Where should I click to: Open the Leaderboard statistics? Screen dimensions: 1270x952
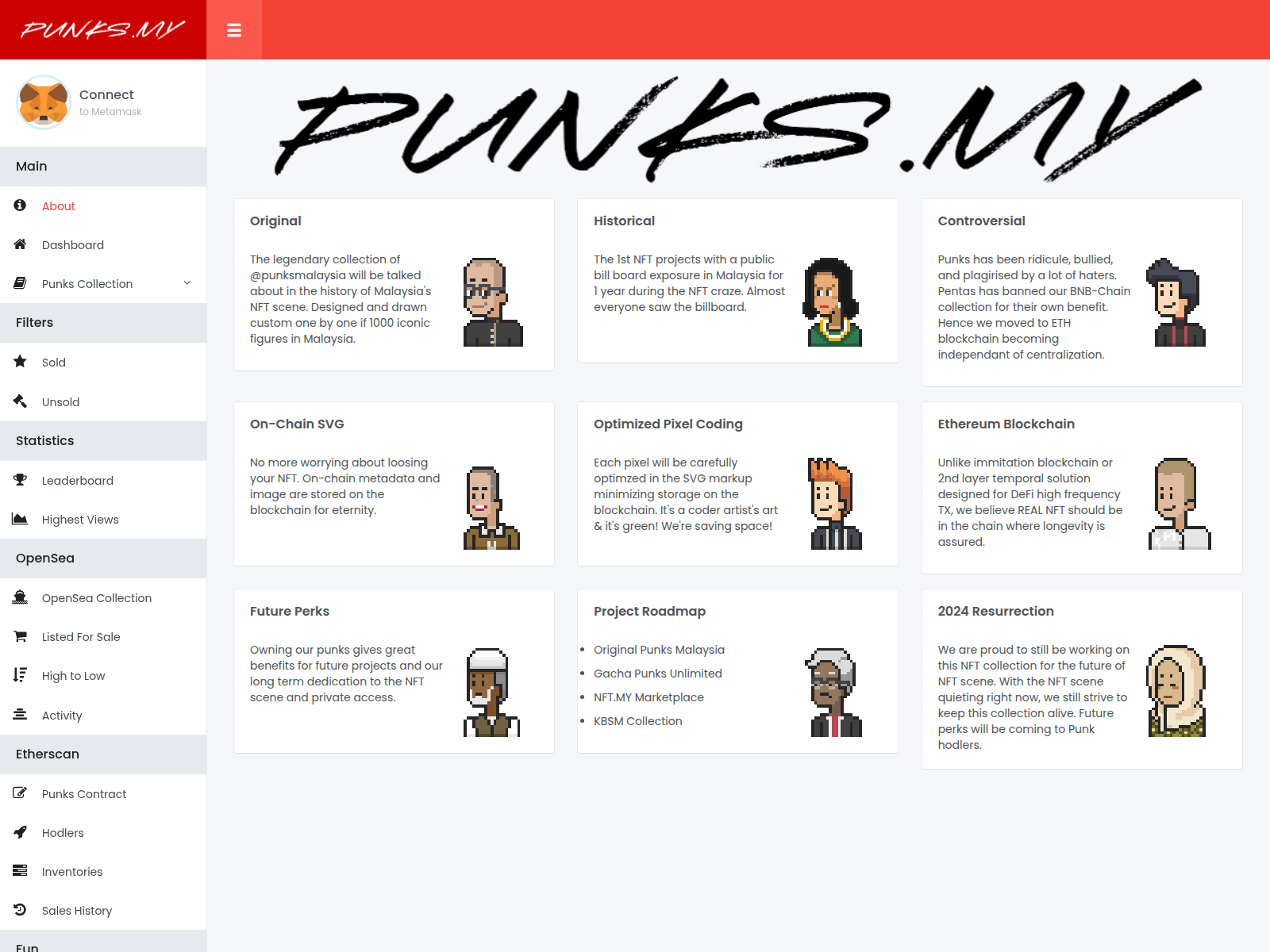(103, 481)
